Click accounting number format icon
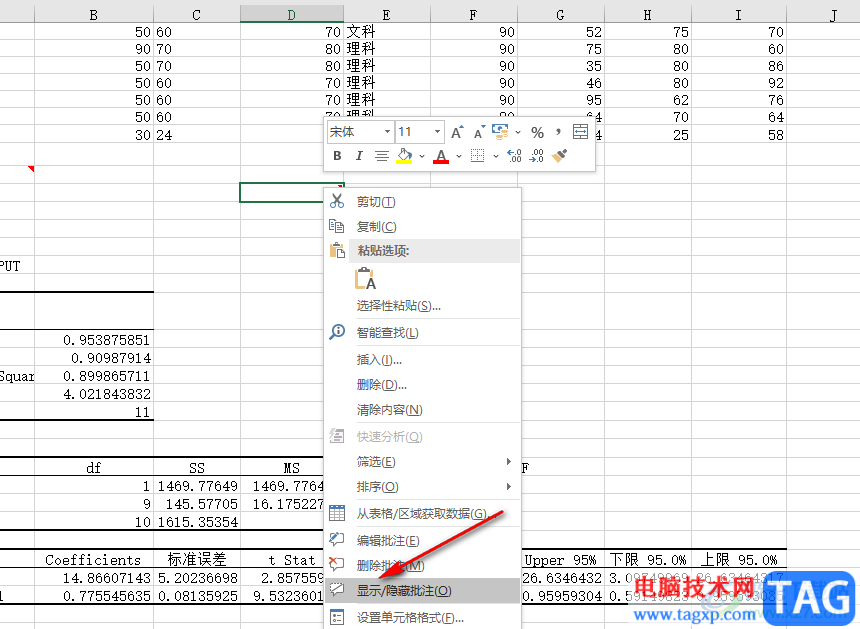This screenshot has height=629, width=860. pos(500,132)
